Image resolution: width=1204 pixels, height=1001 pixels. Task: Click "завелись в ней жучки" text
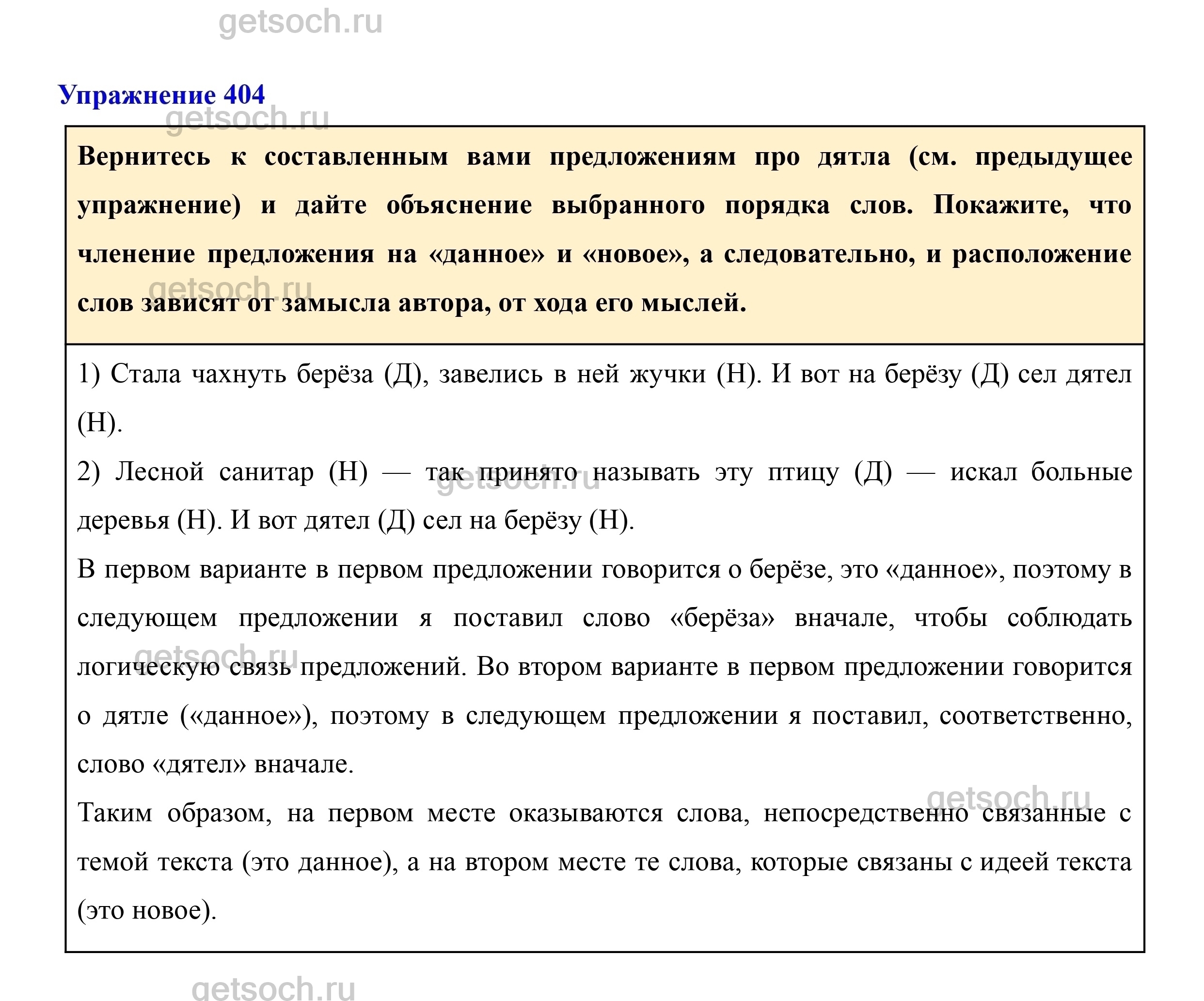tap(571, 374)
